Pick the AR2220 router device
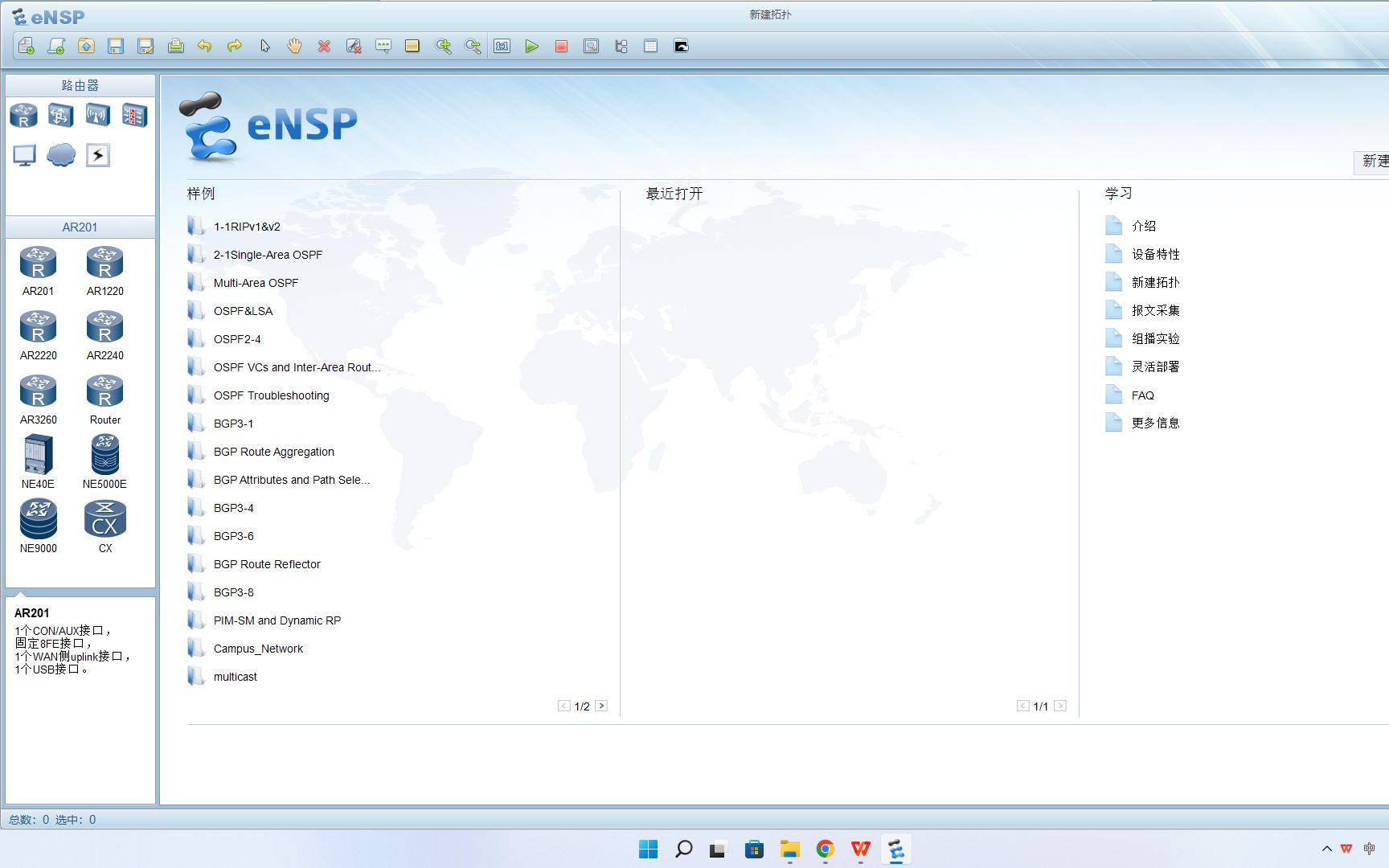 tap(38, 336)
